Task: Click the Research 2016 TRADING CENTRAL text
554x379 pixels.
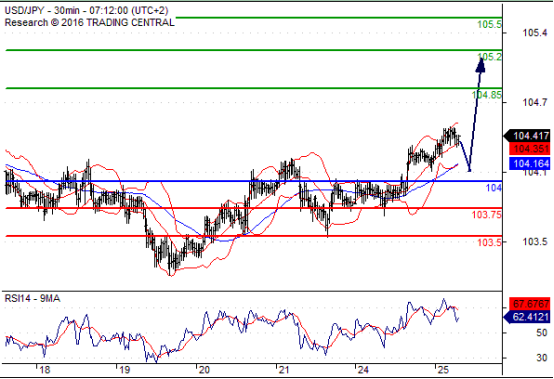Action: pos(89,23)
